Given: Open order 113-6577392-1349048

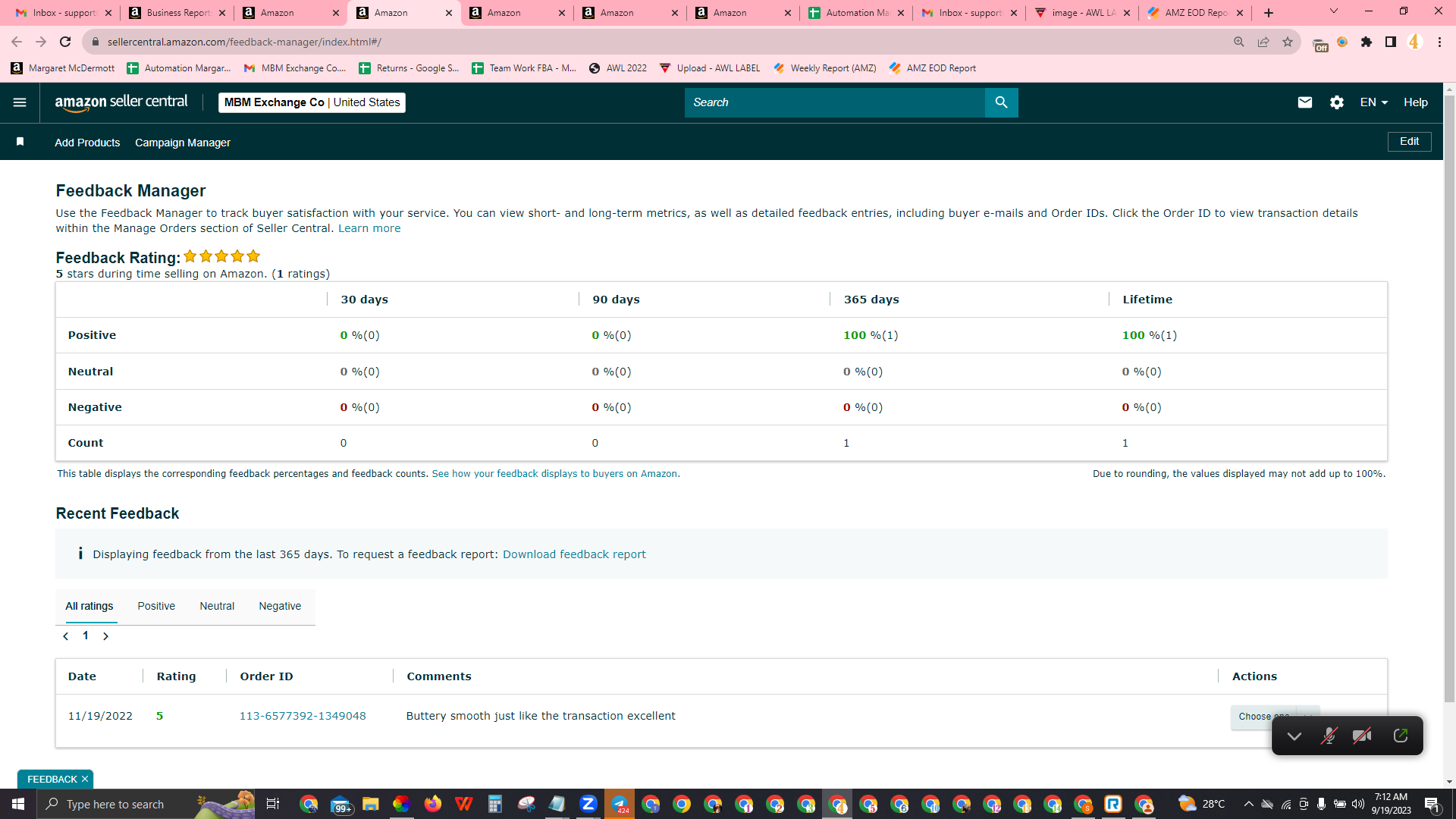Looking at the screenshot, I should point(303,716).
